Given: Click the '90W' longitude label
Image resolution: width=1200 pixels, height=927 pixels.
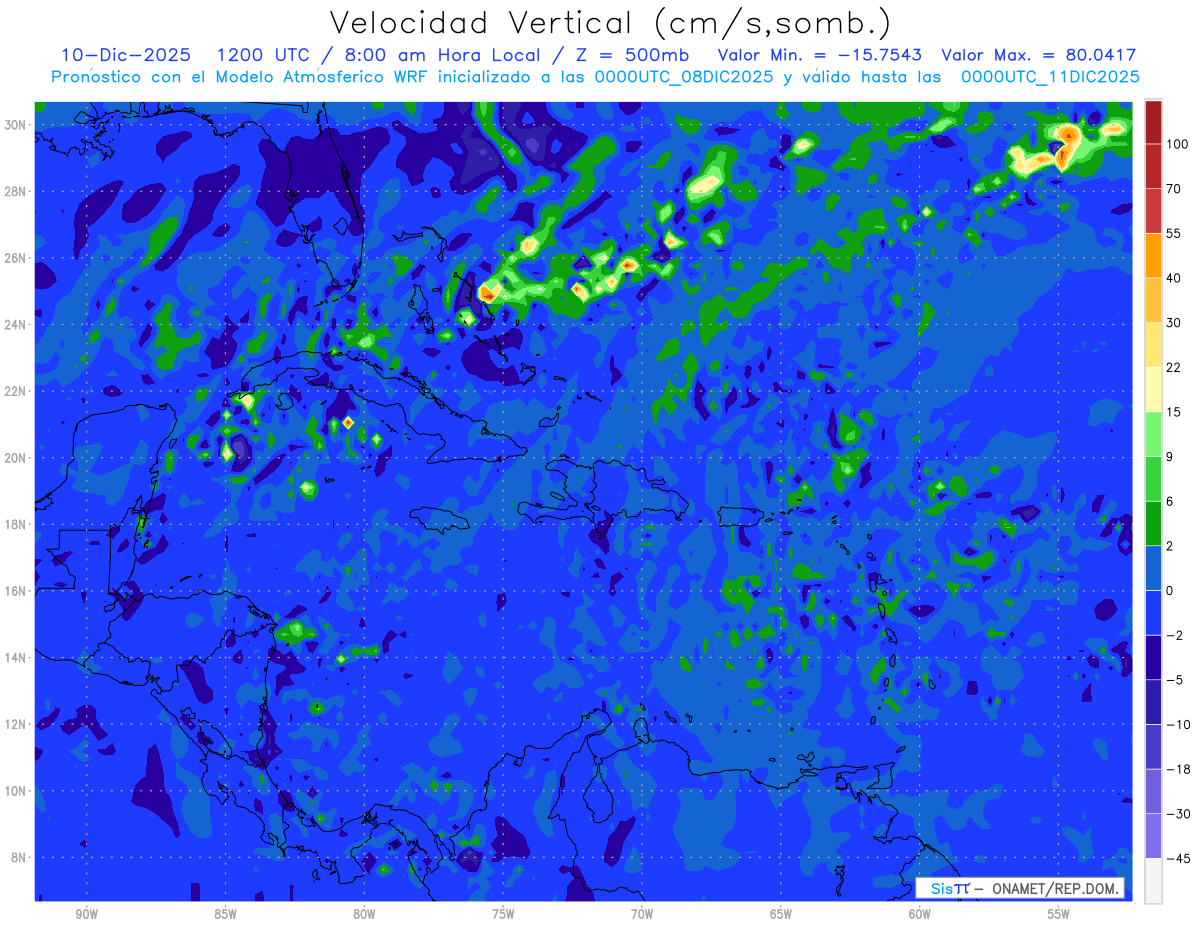Looking at the screenshot, I should tap(86, 914).
